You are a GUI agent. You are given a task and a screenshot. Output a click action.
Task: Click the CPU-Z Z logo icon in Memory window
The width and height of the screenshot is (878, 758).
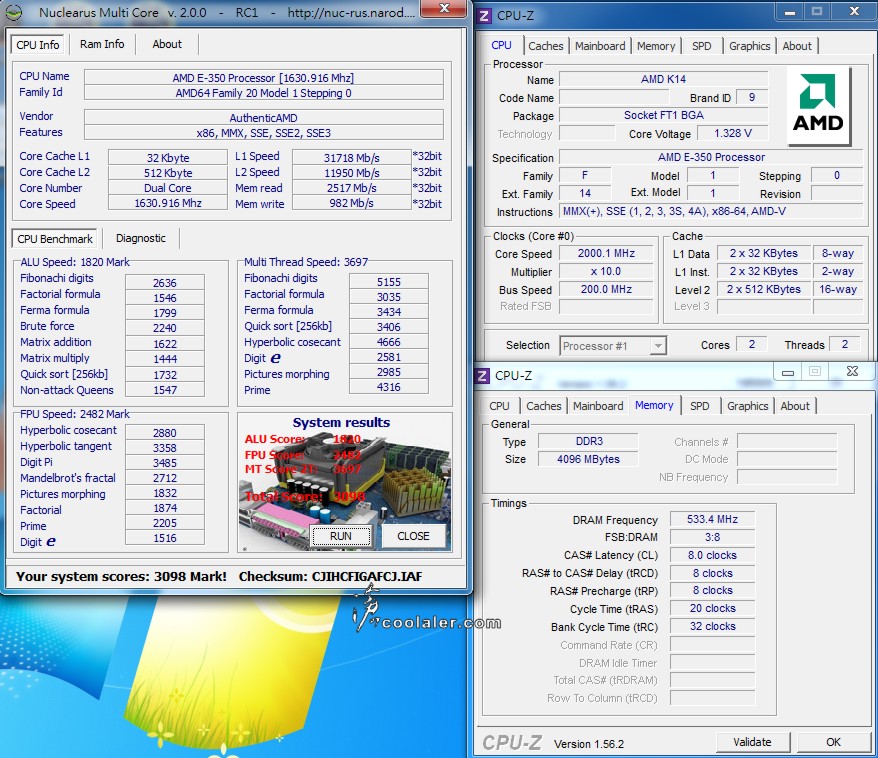(x=482, y=376)
